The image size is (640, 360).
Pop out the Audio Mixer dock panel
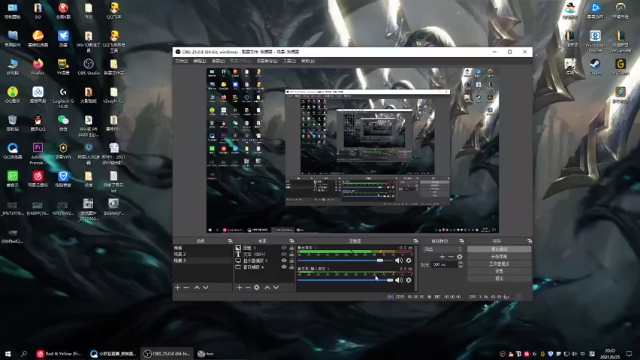(x=416, y=241)
